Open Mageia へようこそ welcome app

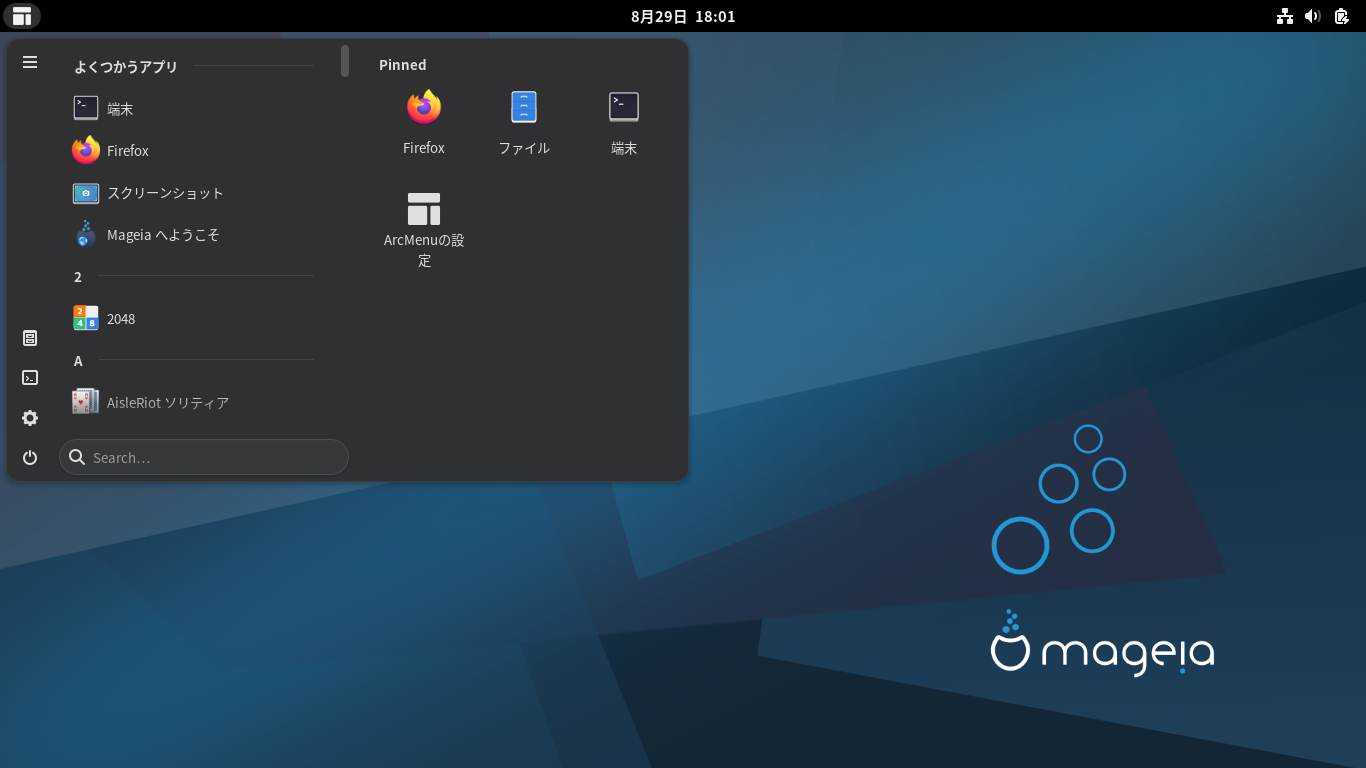point(194,234)
